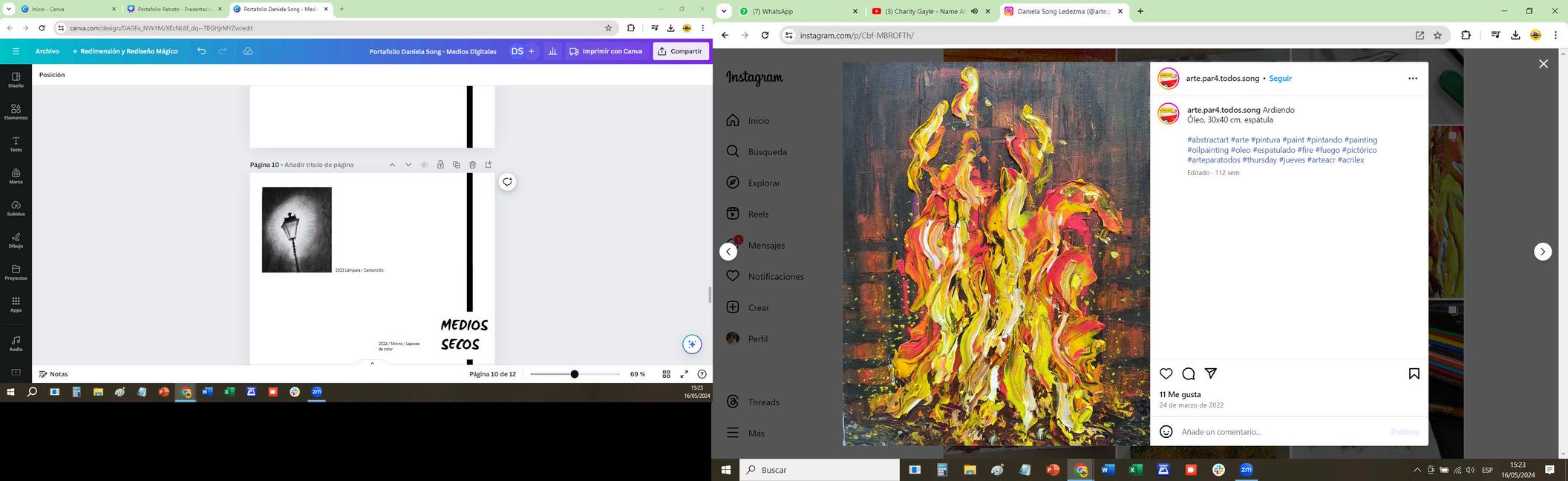Open Canva help question mark
The height and width of the screenshot is (481, 1568).
coord(702,374)
